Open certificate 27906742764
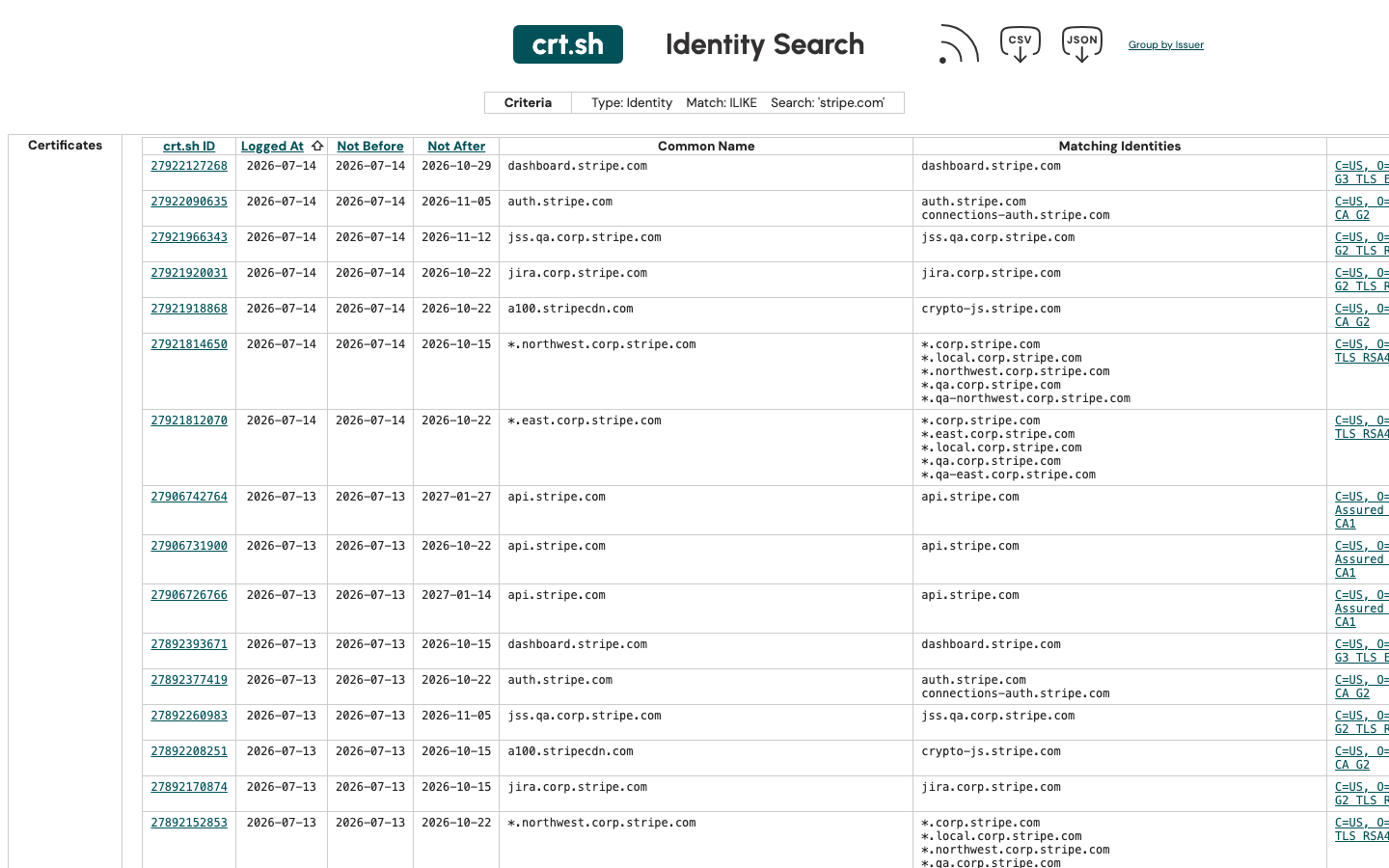Image resolution: width=1389 pixels, height=868 pixels. point(189,497)
